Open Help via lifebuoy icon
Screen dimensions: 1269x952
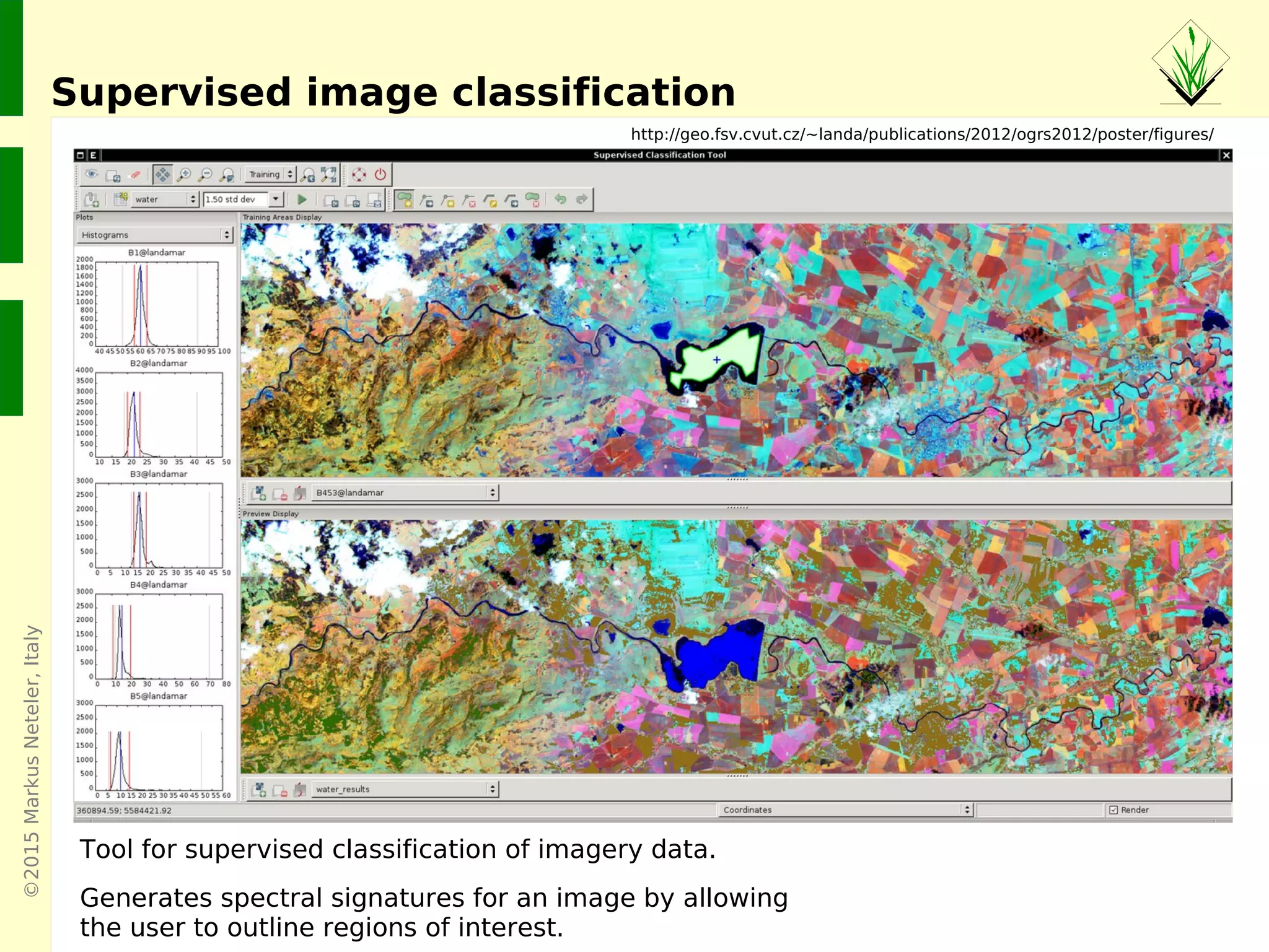(359, 175)
